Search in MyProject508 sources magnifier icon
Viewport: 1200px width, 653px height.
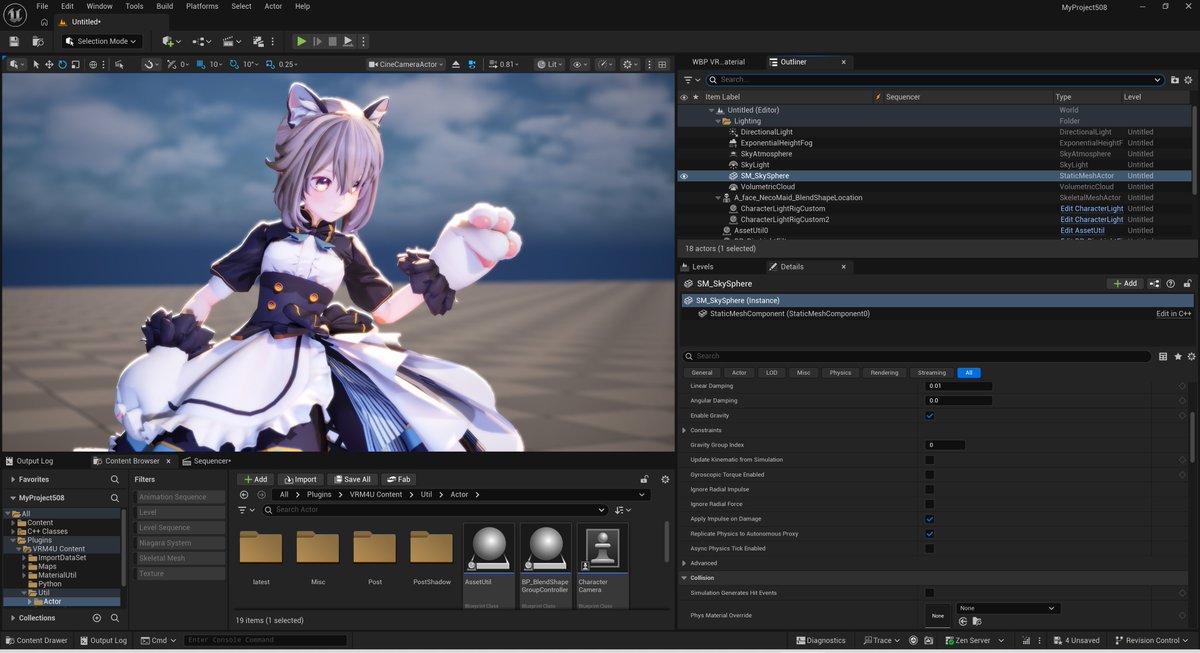[115, 497]
